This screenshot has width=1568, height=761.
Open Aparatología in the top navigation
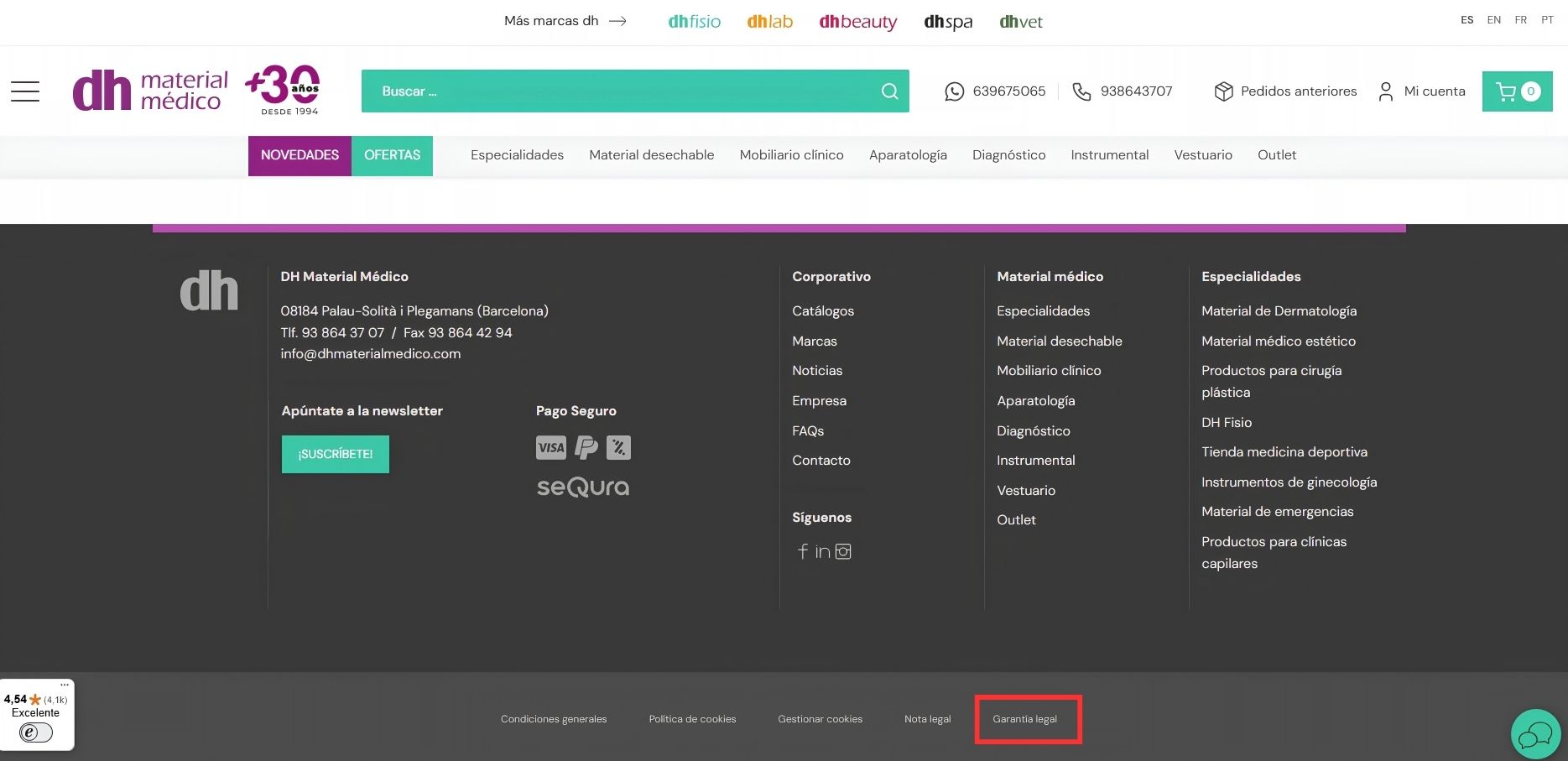[908, 155]
